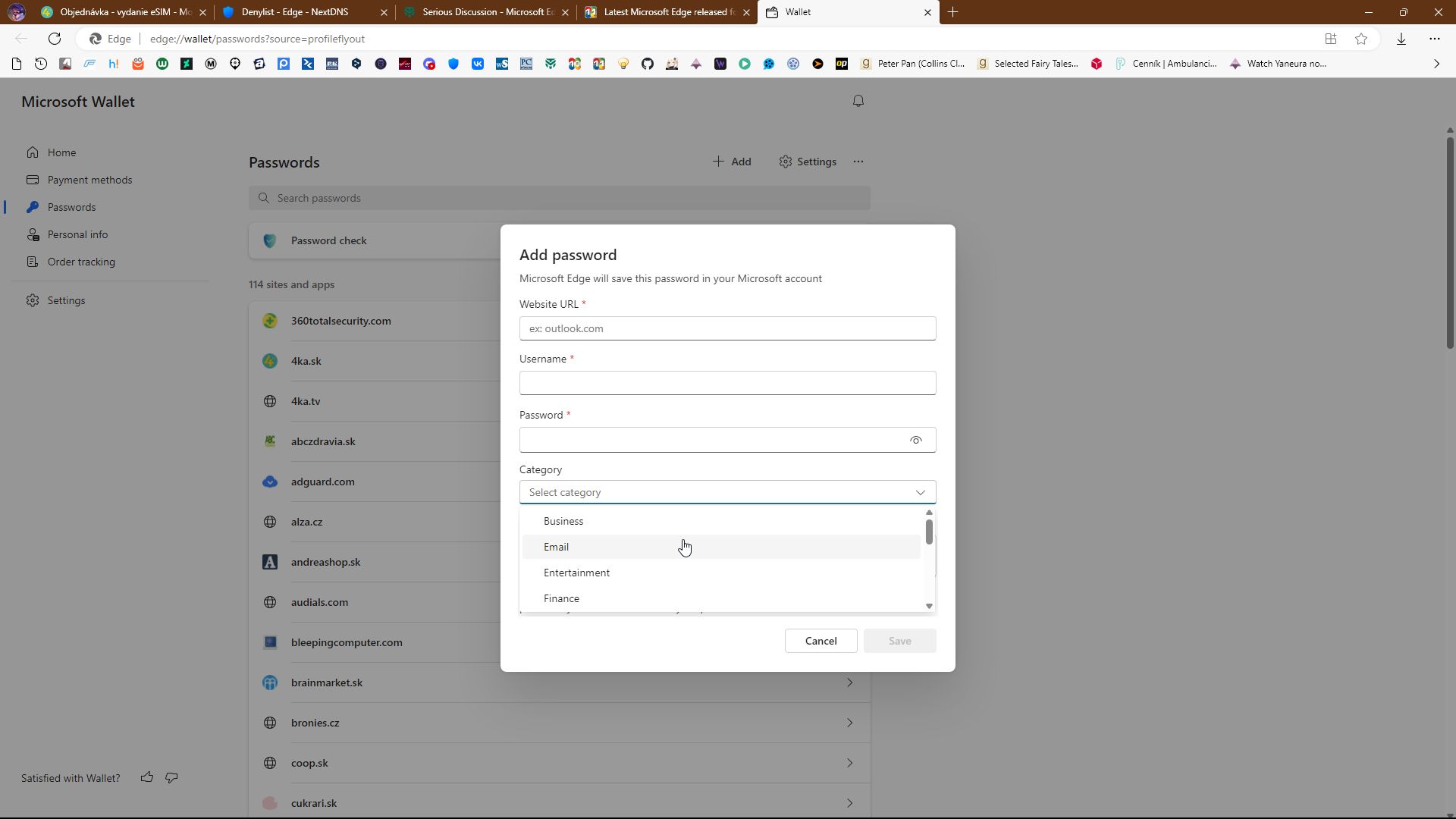This screenshot has height=819, width=1456.
Task: Open Cenník | Ambulanci... bookmark
Action: (x=1166, y=64)
